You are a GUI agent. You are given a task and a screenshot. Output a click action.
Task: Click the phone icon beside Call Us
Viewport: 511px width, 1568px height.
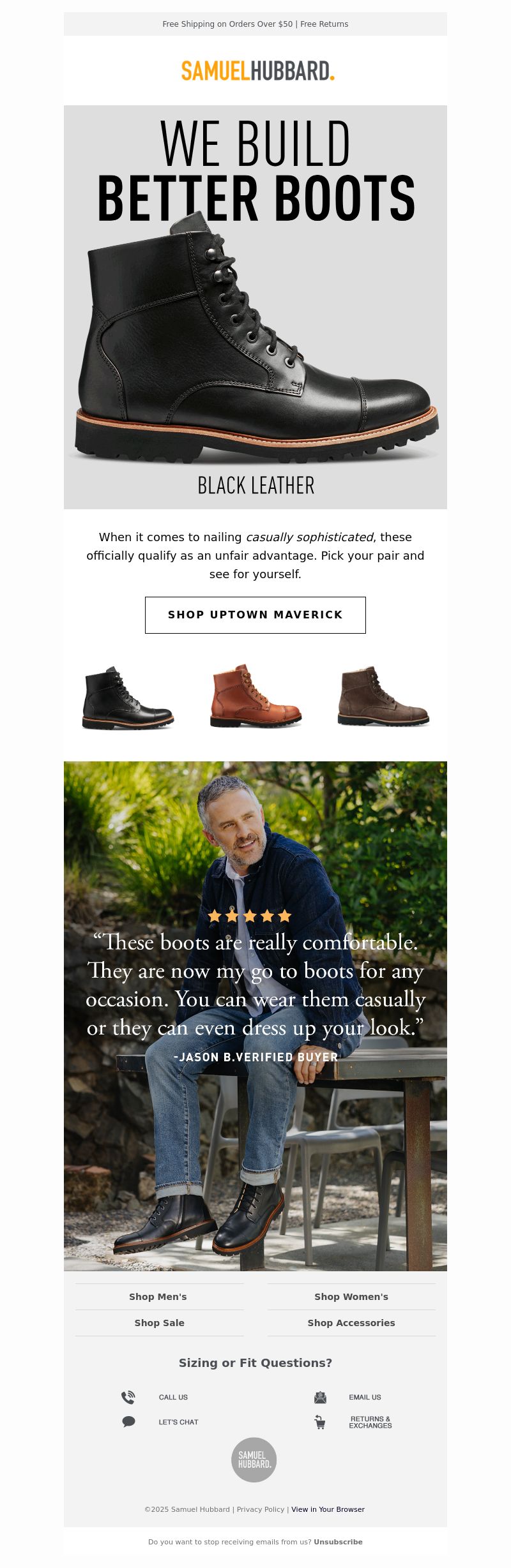click(128, 1397)
